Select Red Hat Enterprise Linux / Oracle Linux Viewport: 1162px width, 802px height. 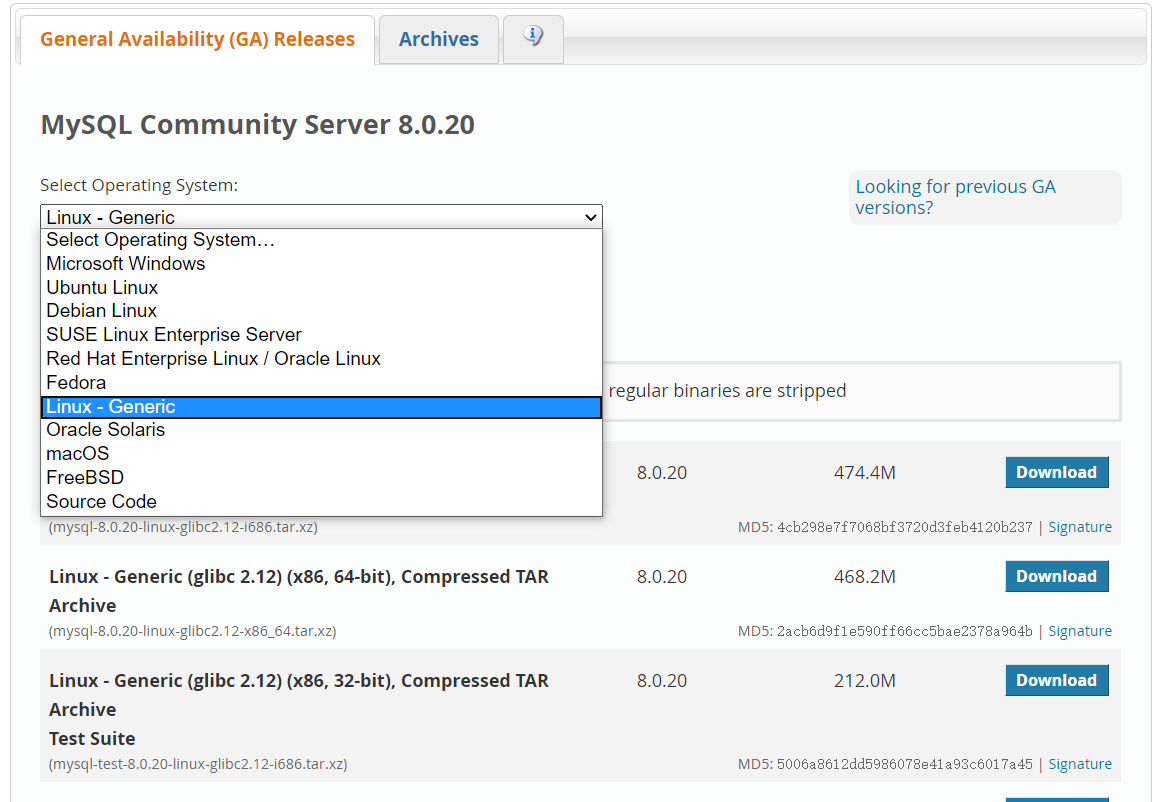click(x=213, y=359)
